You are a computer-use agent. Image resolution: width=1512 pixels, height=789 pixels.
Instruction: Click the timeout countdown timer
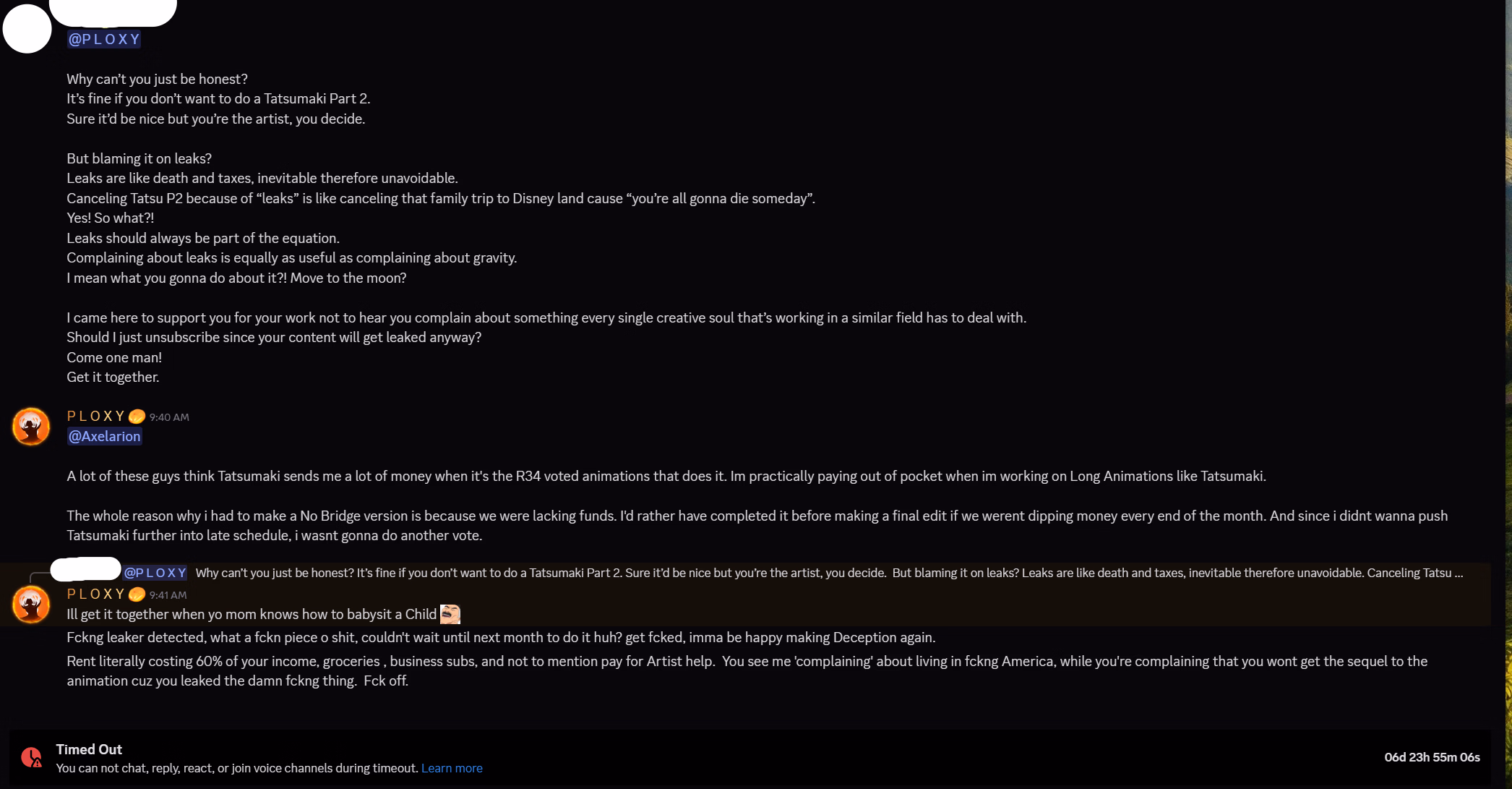[x=1432, y=757]
